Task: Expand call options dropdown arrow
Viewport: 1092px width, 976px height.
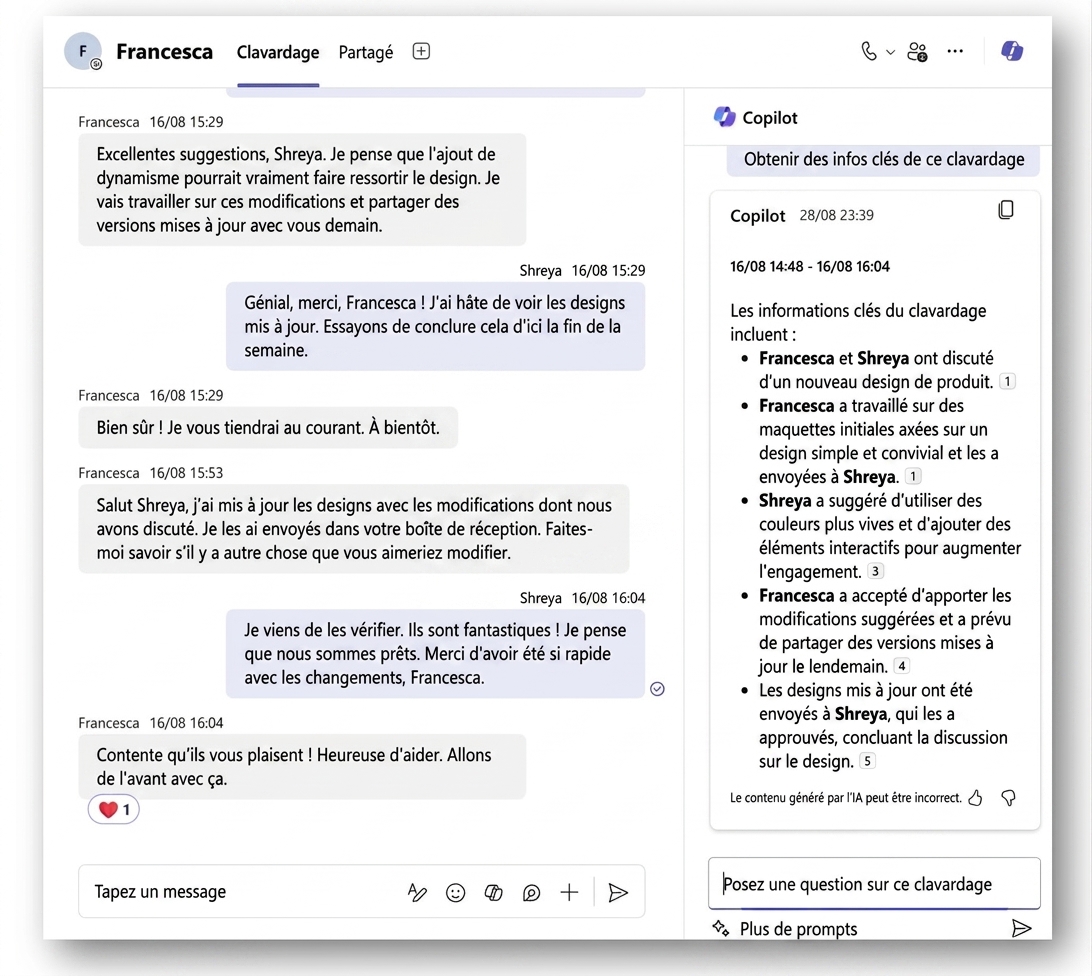Action: coord(890,52)
